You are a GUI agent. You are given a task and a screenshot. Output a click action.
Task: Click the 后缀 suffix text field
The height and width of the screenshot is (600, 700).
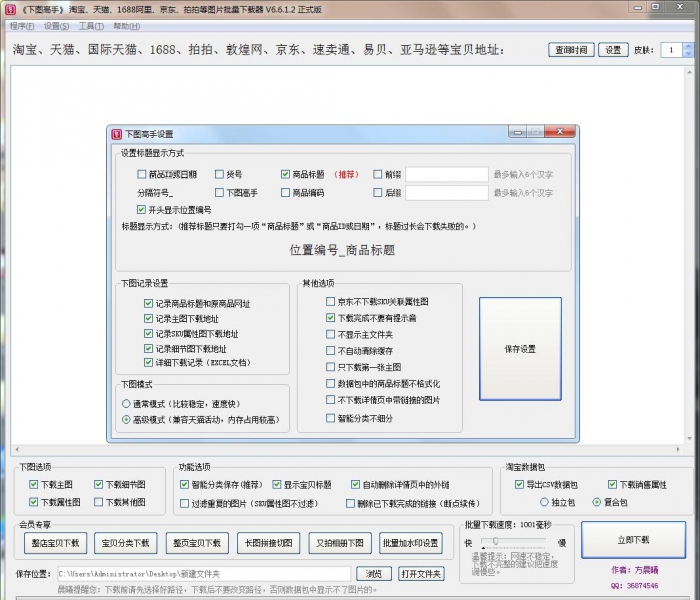(x=446, y=193)
